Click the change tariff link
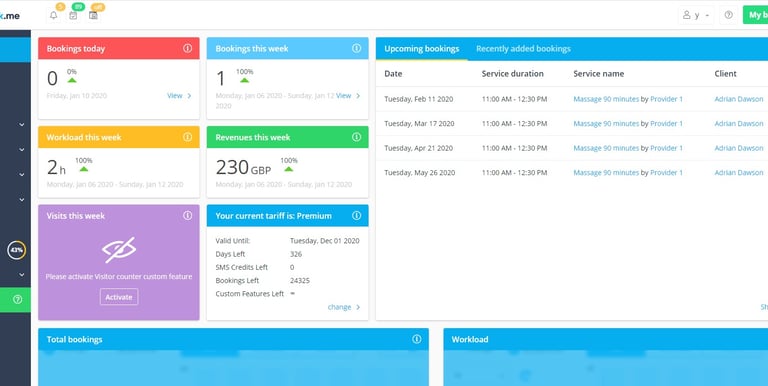The width and height of the screenshot is (768, 386). tap(344, 307)
